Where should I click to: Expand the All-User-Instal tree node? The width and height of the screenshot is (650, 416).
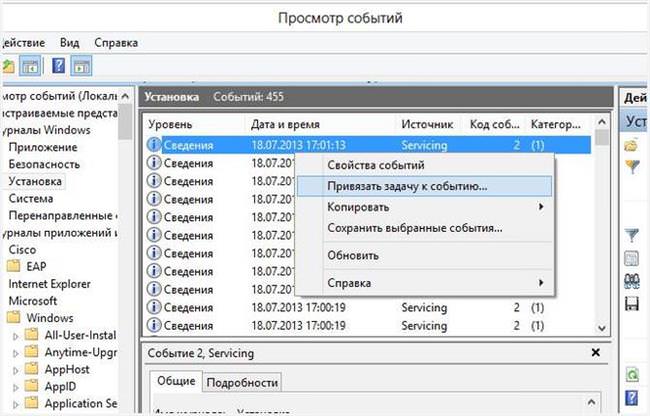(16, 336)
